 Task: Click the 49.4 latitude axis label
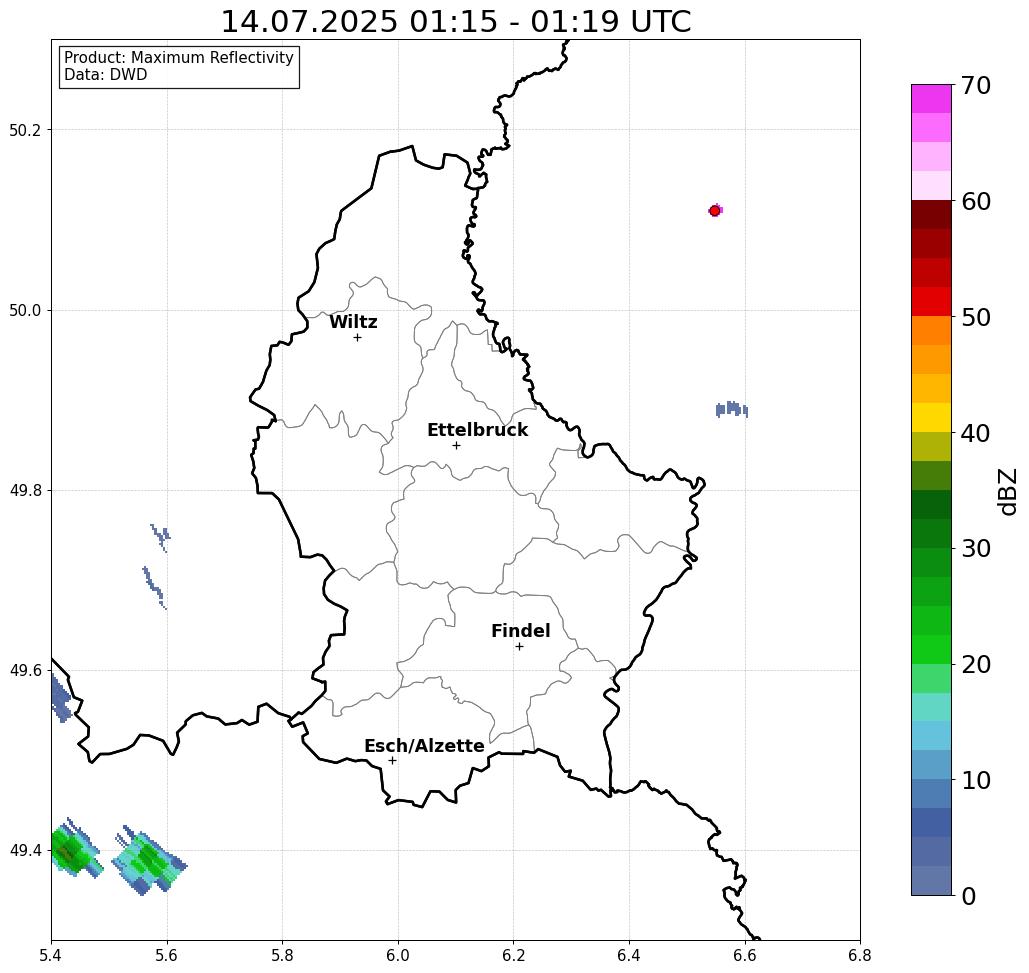pyautogui.click(x=25, y=851)
